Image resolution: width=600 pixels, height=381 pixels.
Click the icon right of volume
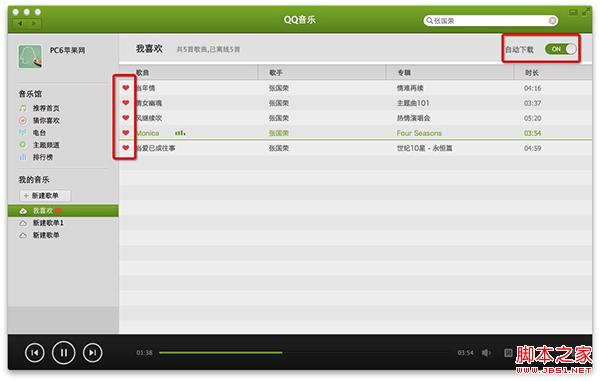point(508,353)
